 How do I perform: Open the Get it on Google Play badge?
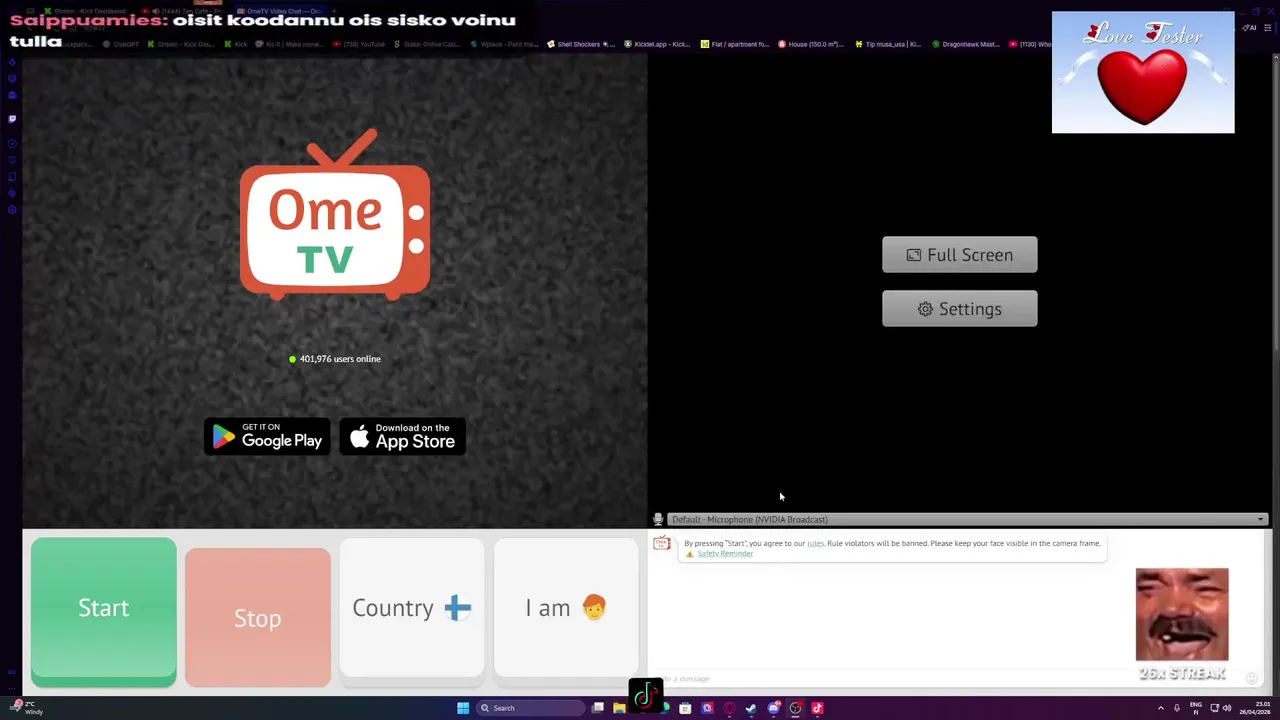pos(267,437)
